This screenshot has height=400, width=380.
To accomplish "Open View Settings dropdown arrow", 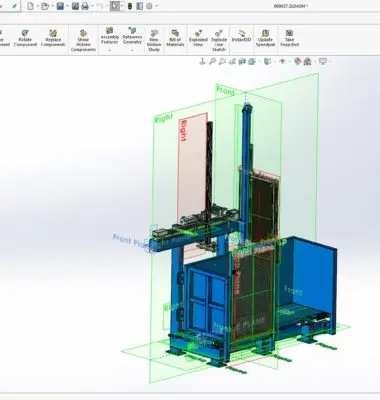I will (x=329, y=61).
